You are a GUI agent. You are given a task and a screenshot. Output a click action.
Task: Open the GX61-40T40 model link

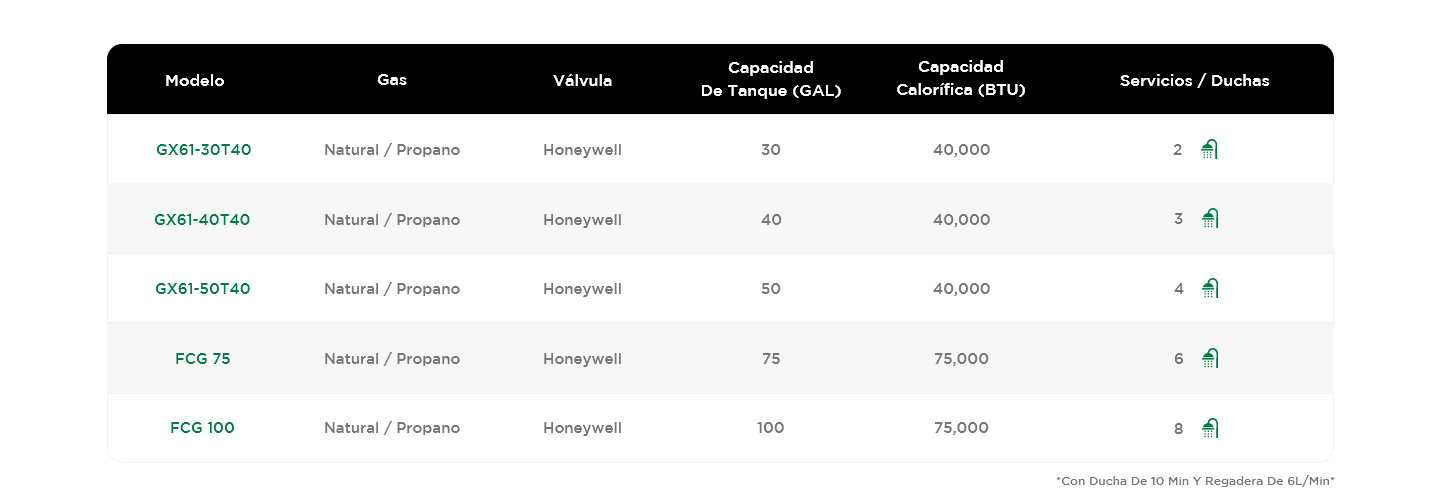(202, 220)
